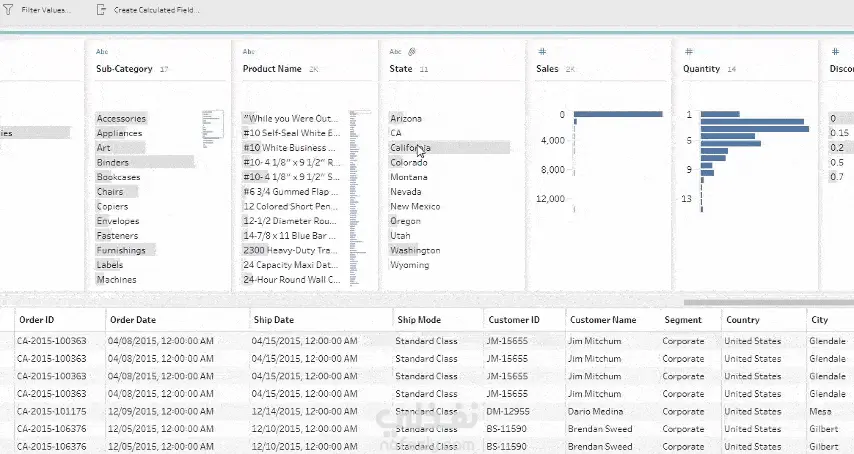The image size is (854, 454).
Task: Click the Product Name mini-map scroll thumbnail
Action: (x=359, y=197)
